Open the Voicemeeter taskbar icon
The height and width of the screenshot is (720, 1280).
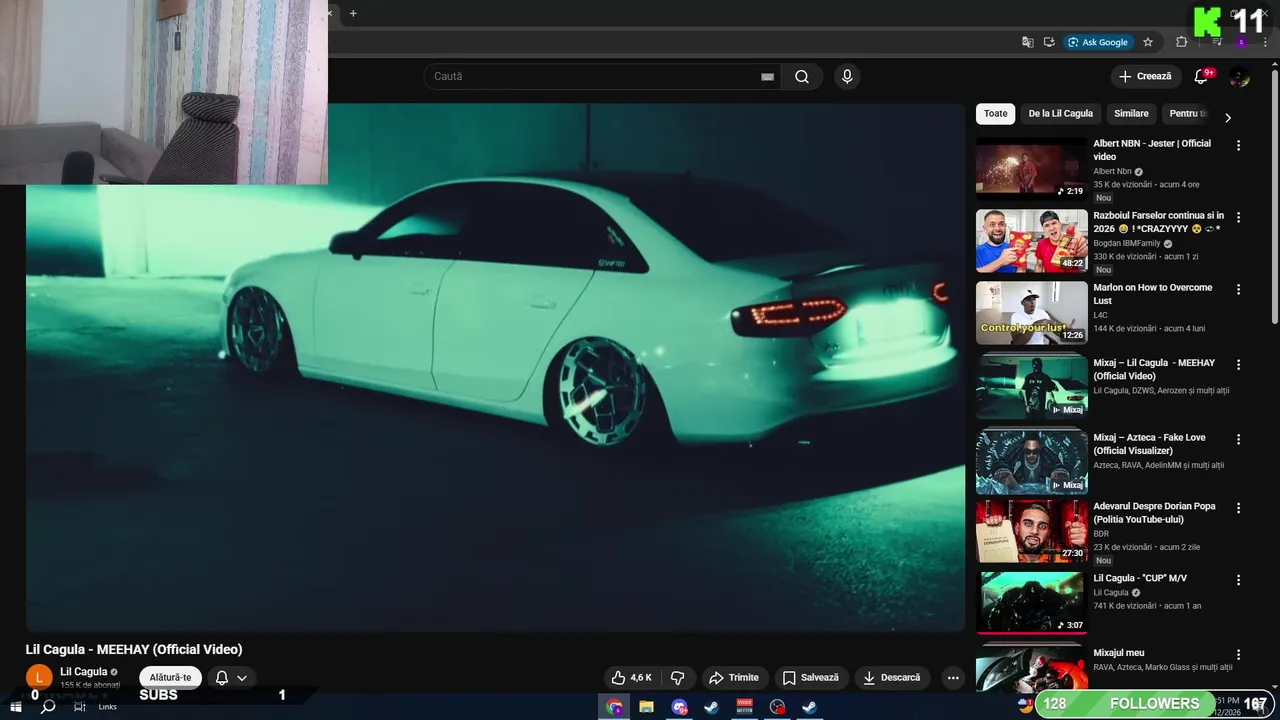tap(745, 707)
